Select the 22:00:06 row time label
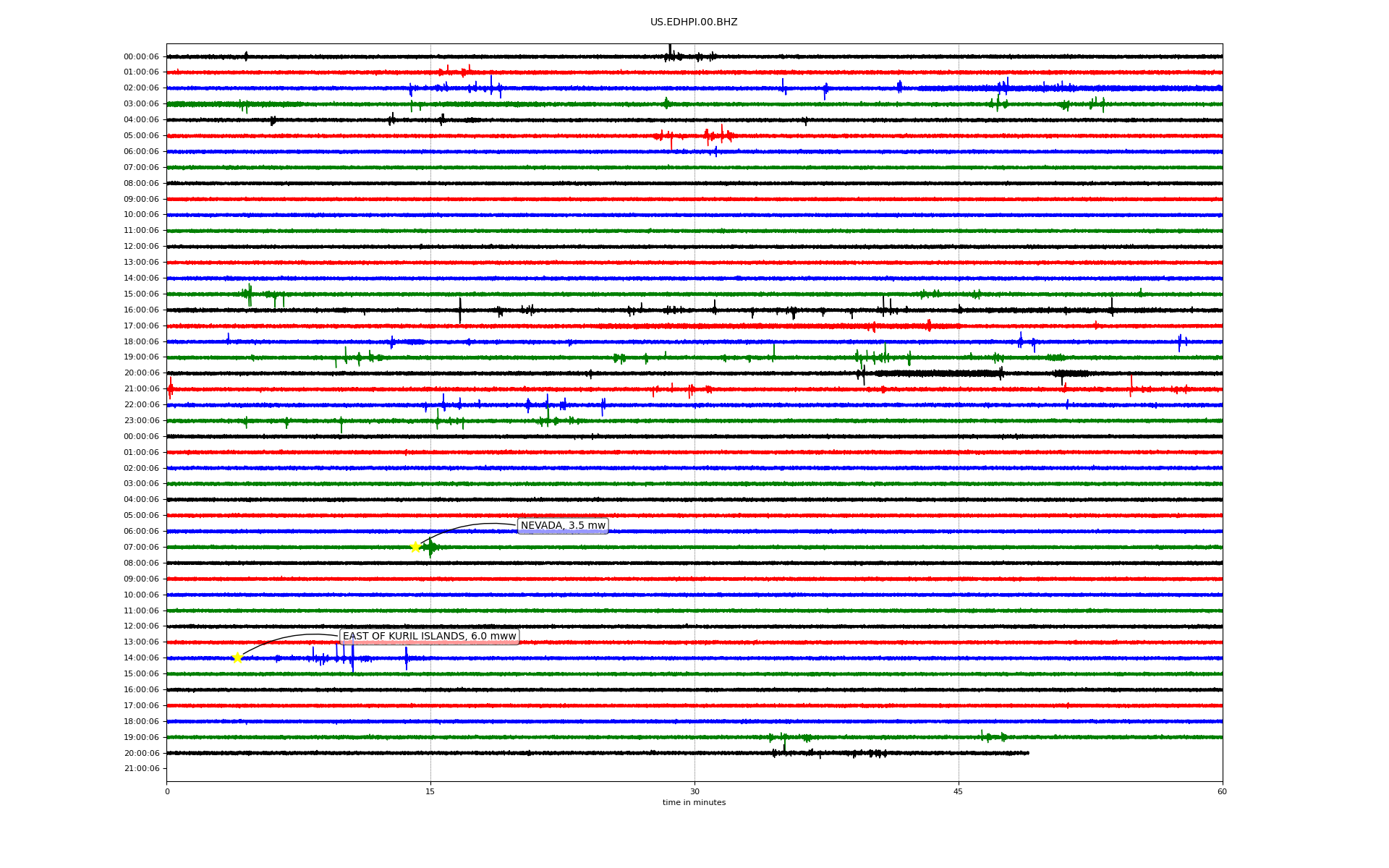The image size is (1389, 868). [141, 405]
